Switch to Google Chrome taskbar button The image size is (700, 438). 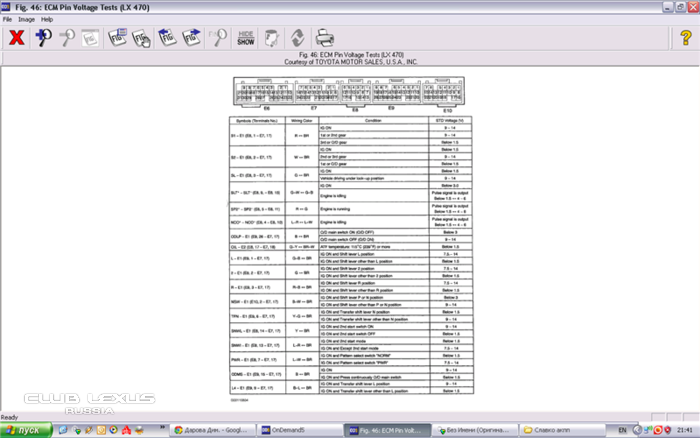[213, 430]
